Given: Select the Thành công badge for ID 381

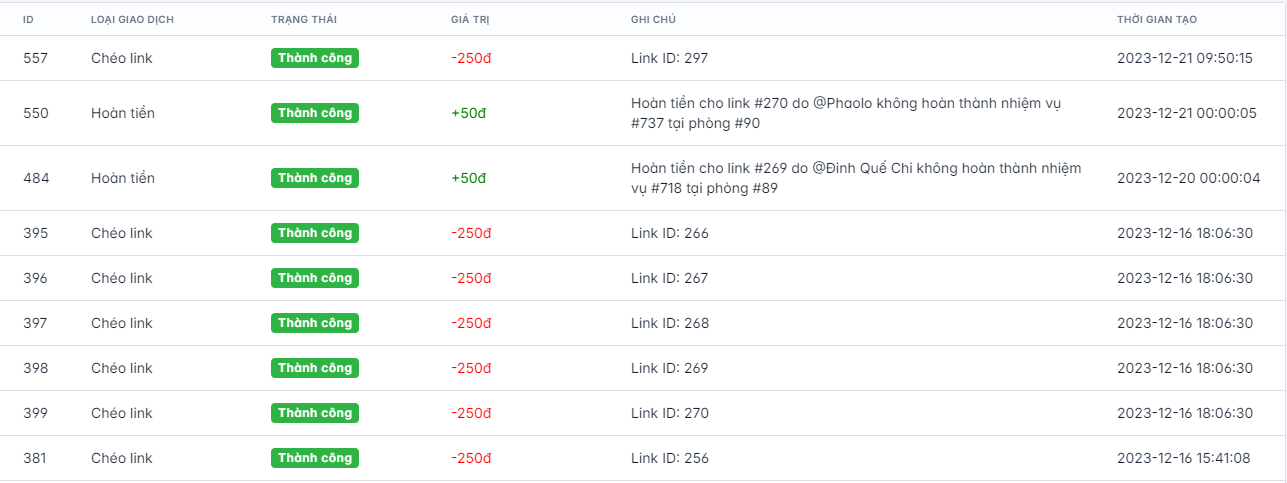Looking at the screenshot, I should (315, 458).
